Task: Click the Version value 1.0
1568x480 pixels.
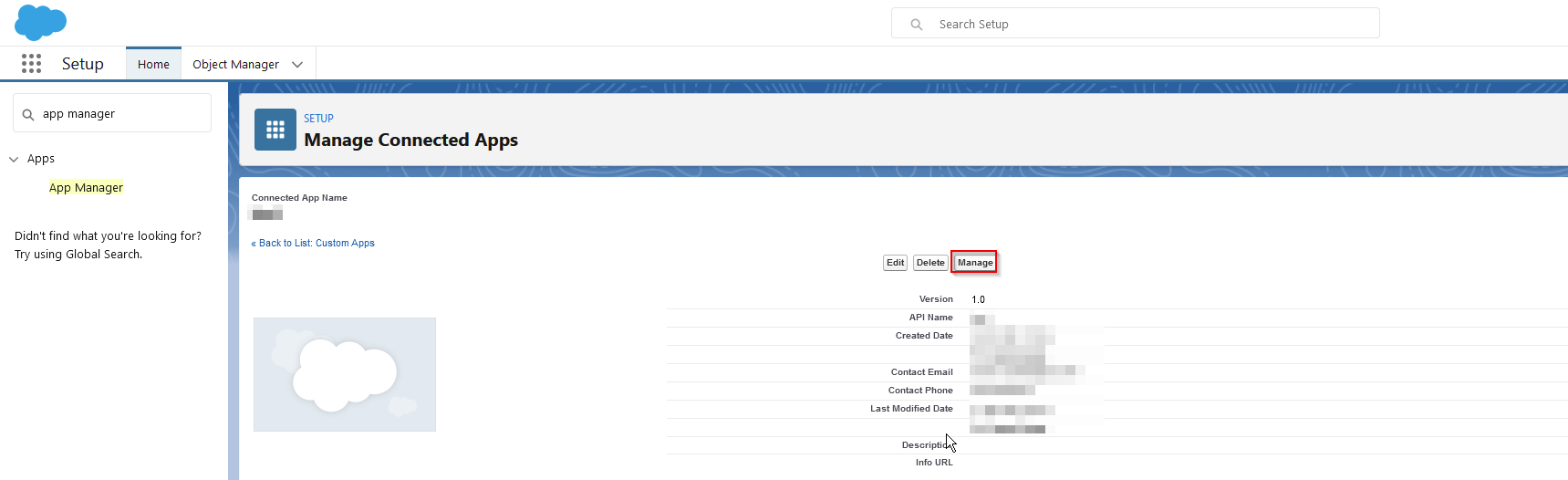Action: click(x=979, y=299)
